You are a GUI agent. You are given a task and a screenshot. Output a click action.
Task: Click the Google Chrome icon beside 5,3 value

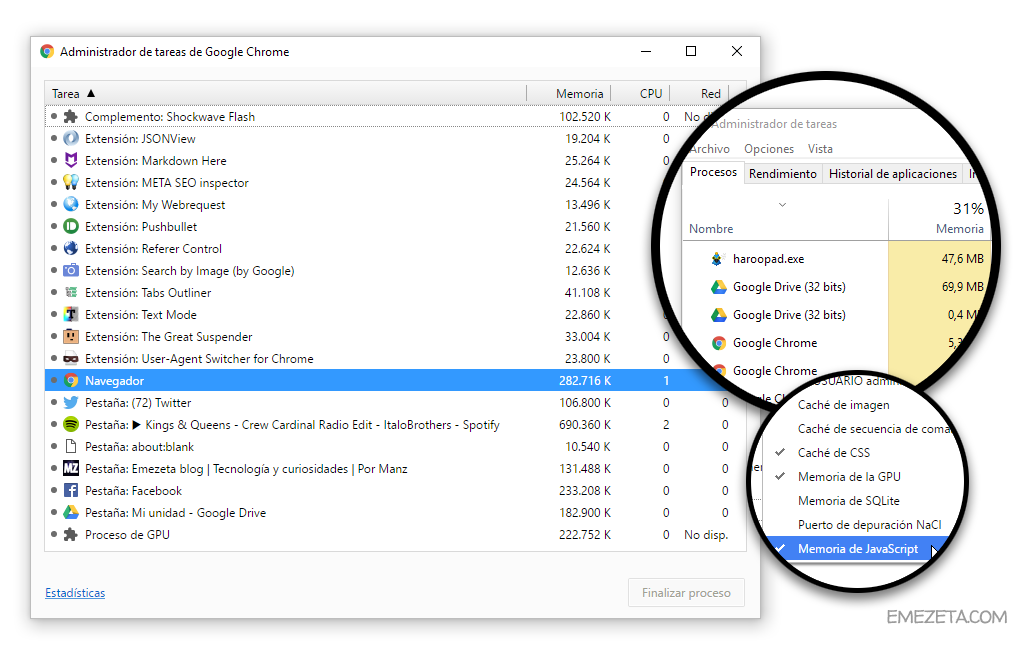718,343
